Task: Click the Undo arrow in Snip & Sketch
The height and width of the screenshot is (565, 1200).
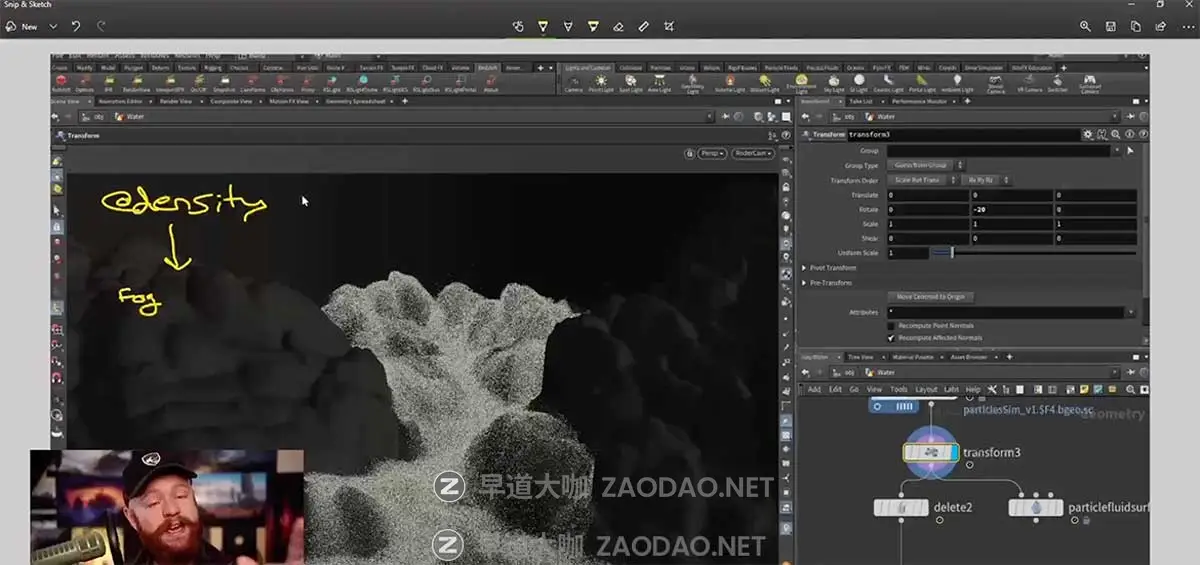Action: [x=76, y=26]
